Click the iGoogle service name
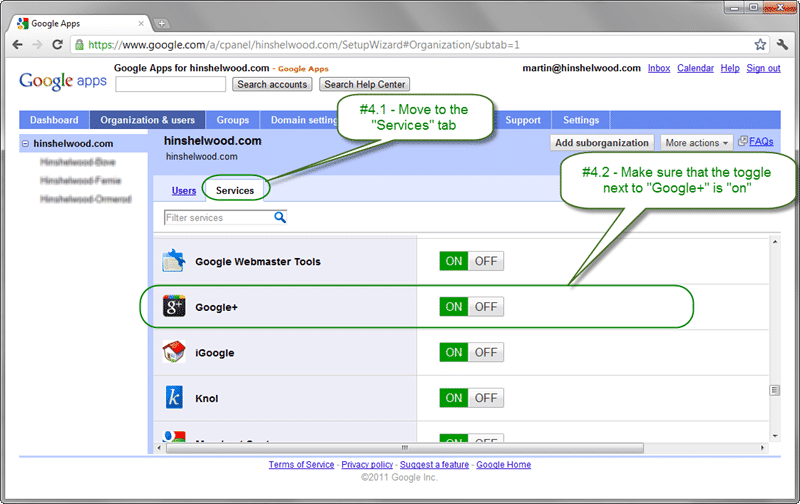Image resolution: width=800 pixels, height=504 pixels. click(x=214, y=352)
